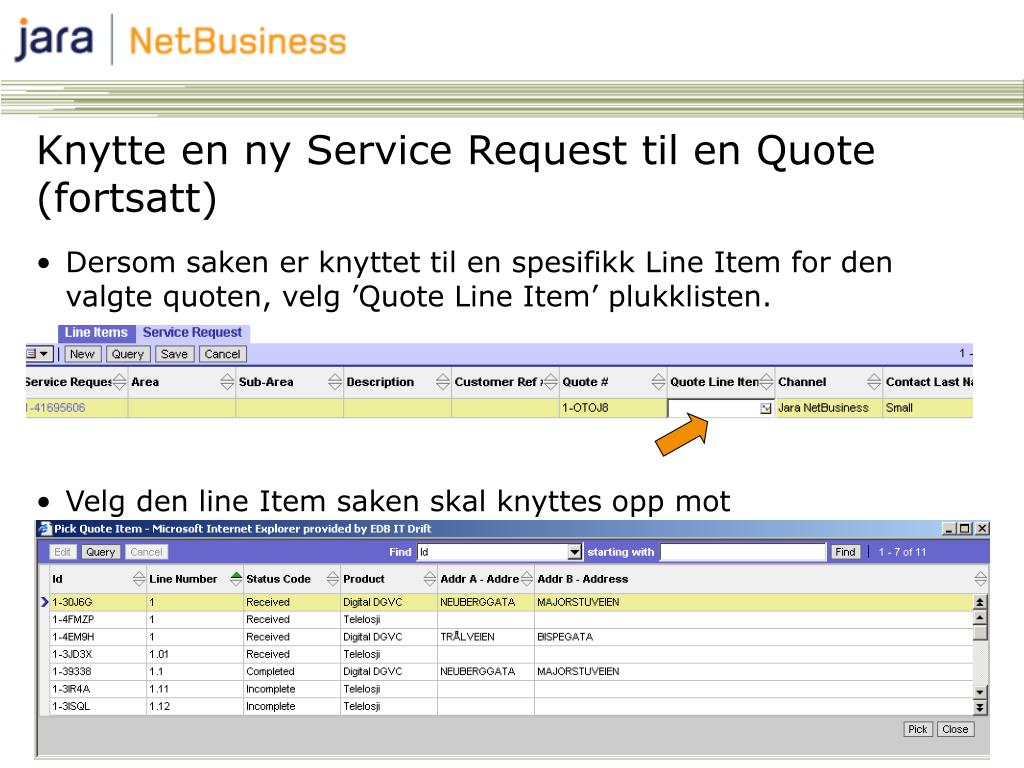The image size is (1024, 768).
Task: Click the New button
Action: pyautogui.click(x=82, y=354)
